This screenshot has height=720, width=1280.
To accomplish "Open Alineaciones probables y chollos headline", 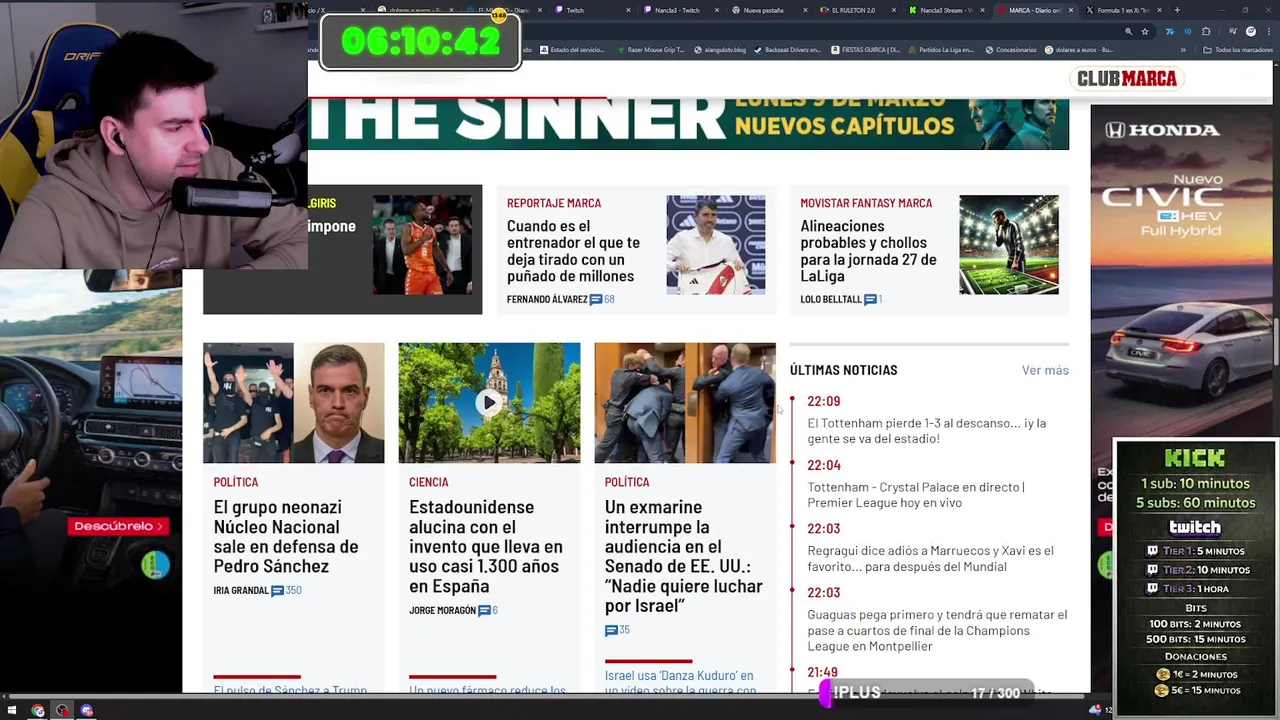I will [x=868, y=251].
